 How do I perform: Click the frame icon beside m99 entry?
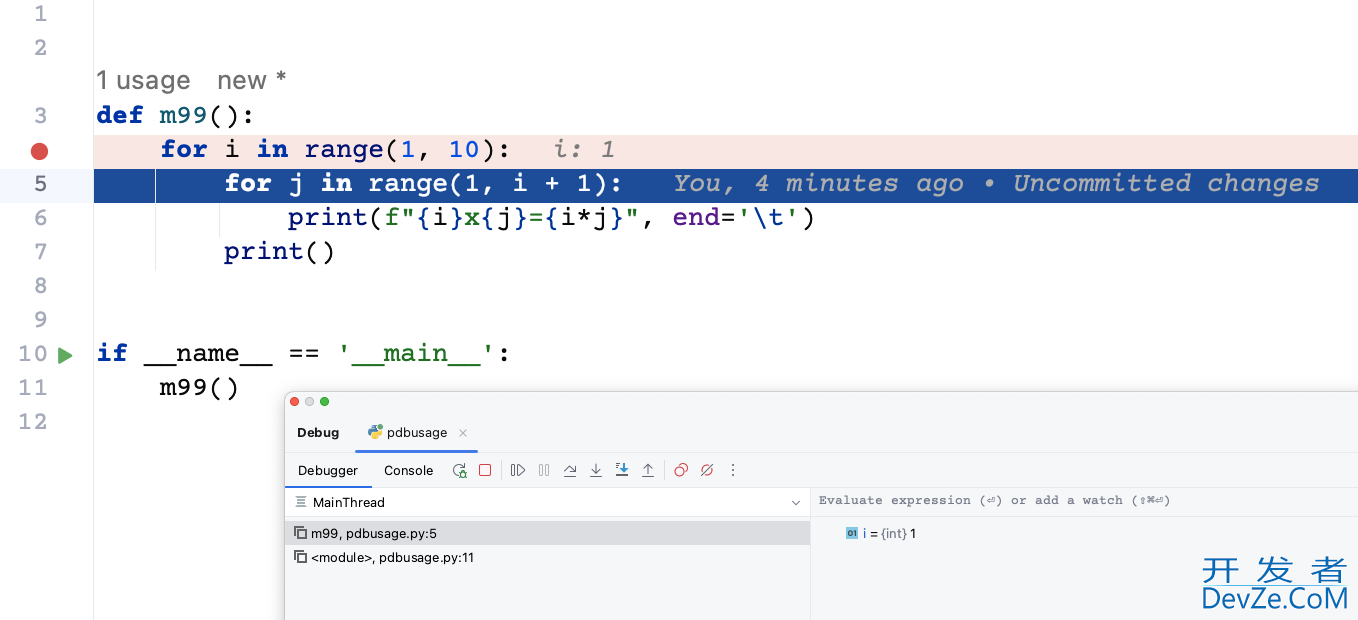pos(300,533)
